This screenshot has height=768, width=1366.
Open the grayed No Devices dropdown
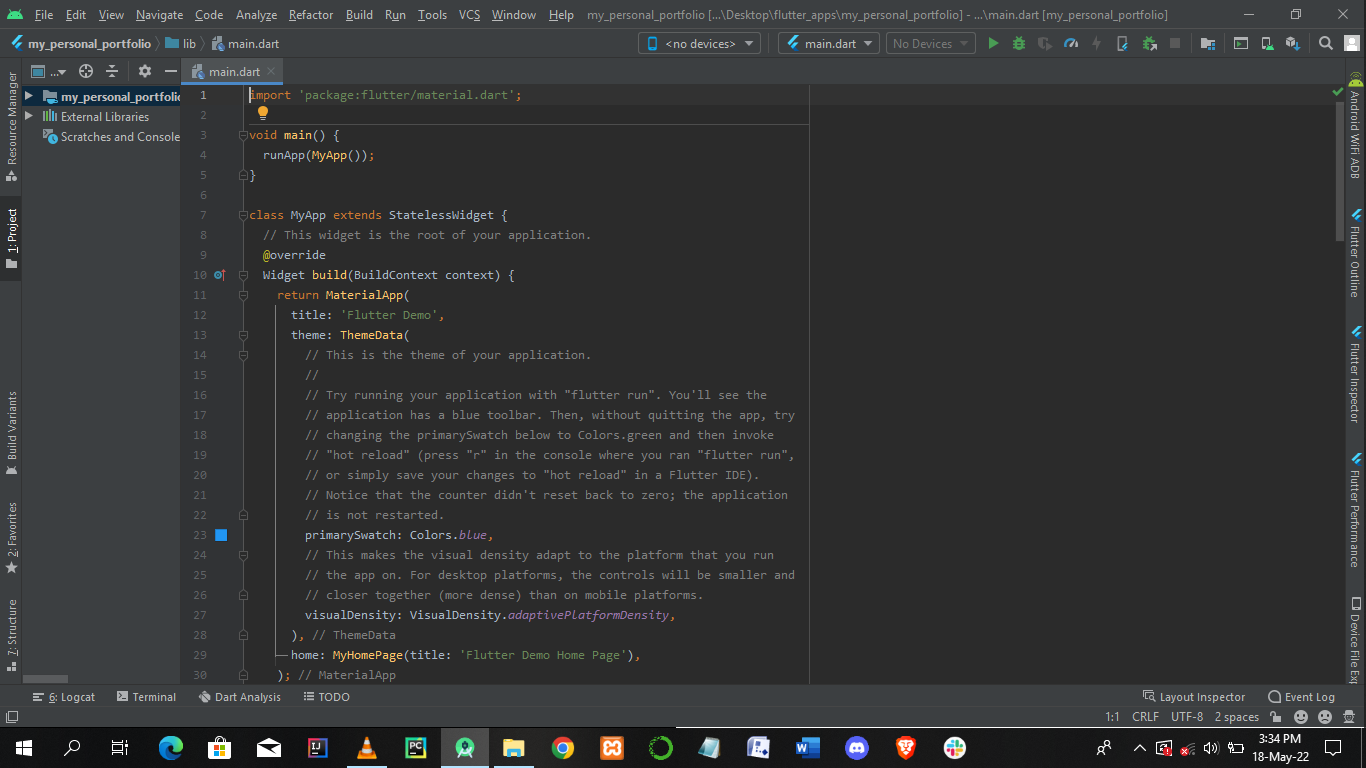[x=931, y=43]
